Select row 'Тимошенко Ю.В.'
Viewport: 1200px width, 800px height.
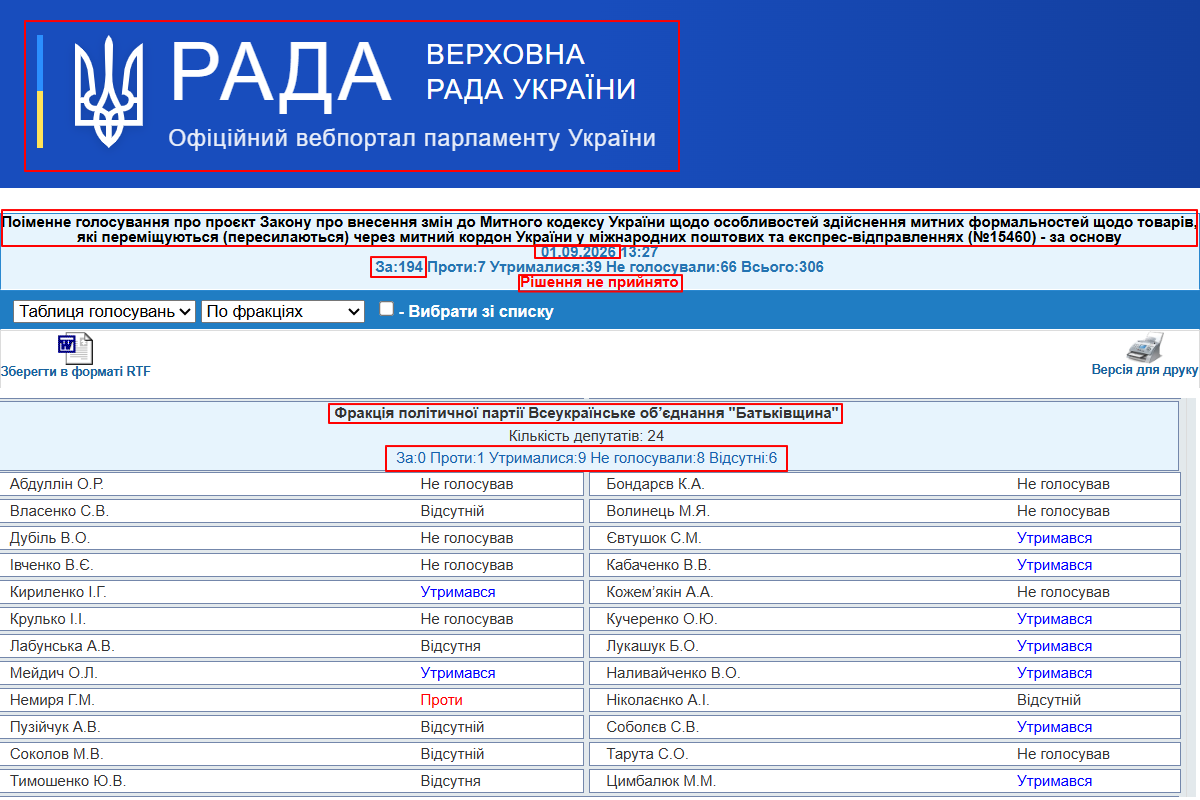292,781
